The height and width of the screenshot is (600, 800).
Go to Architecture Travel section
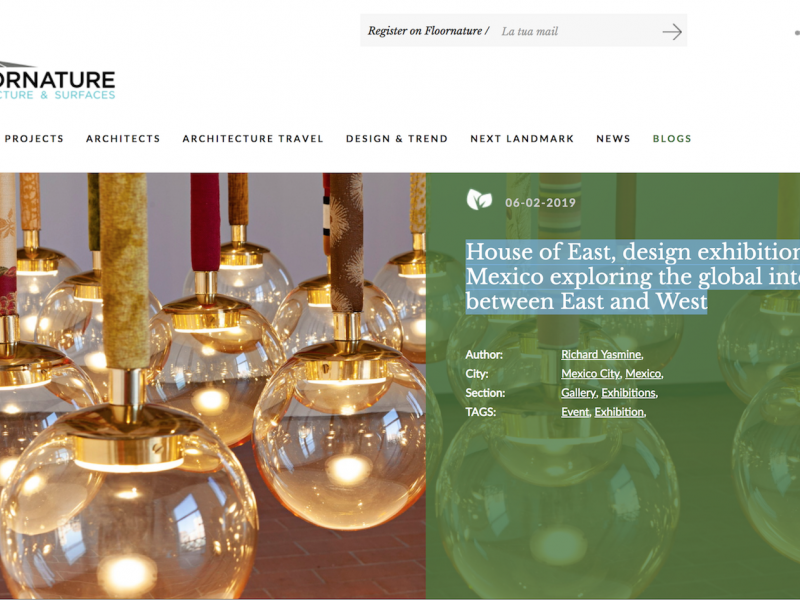click(253, 138)
